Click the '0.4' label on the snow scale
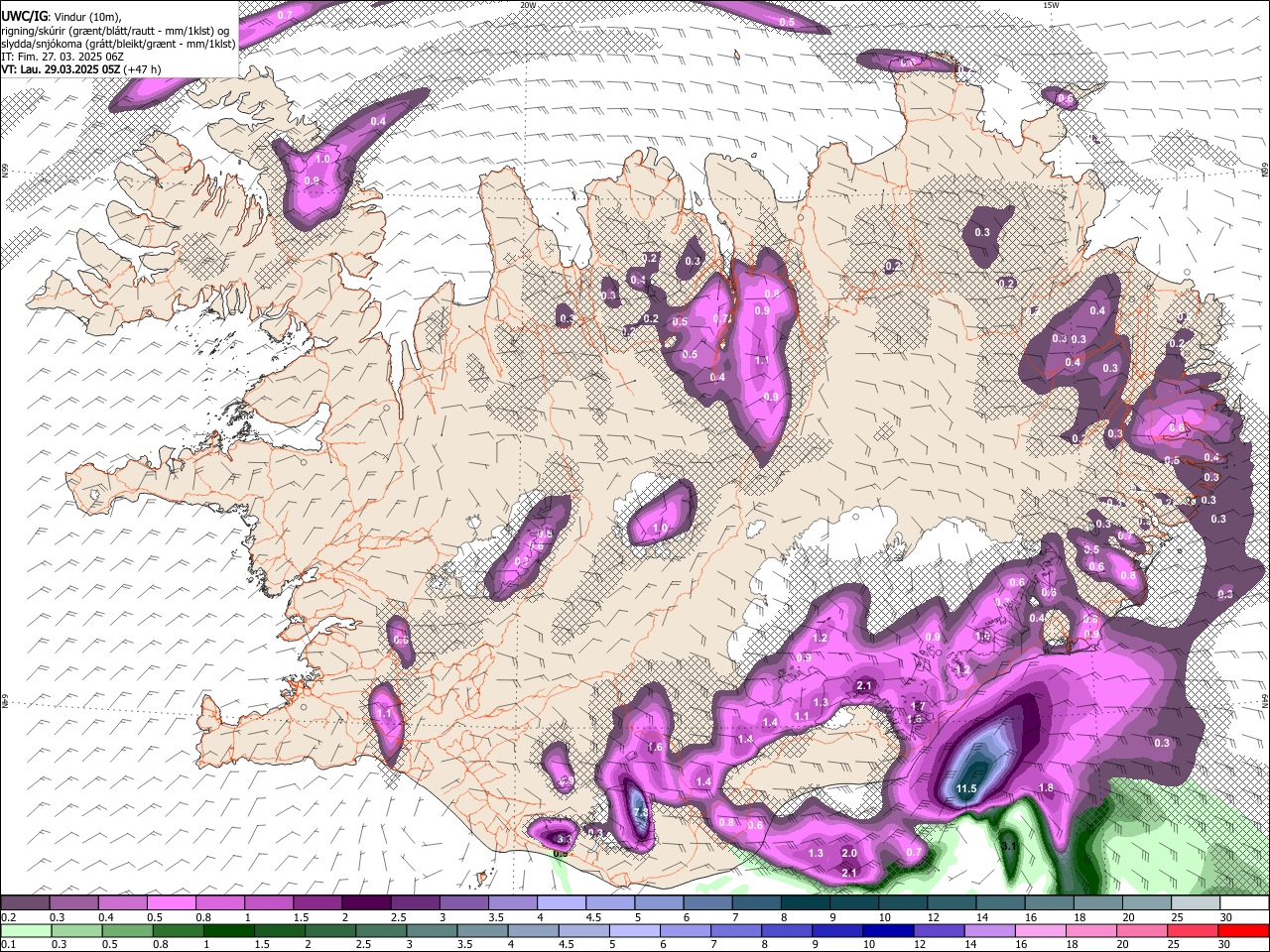Viewport: 1270px width, 952px height. [105, 917]
